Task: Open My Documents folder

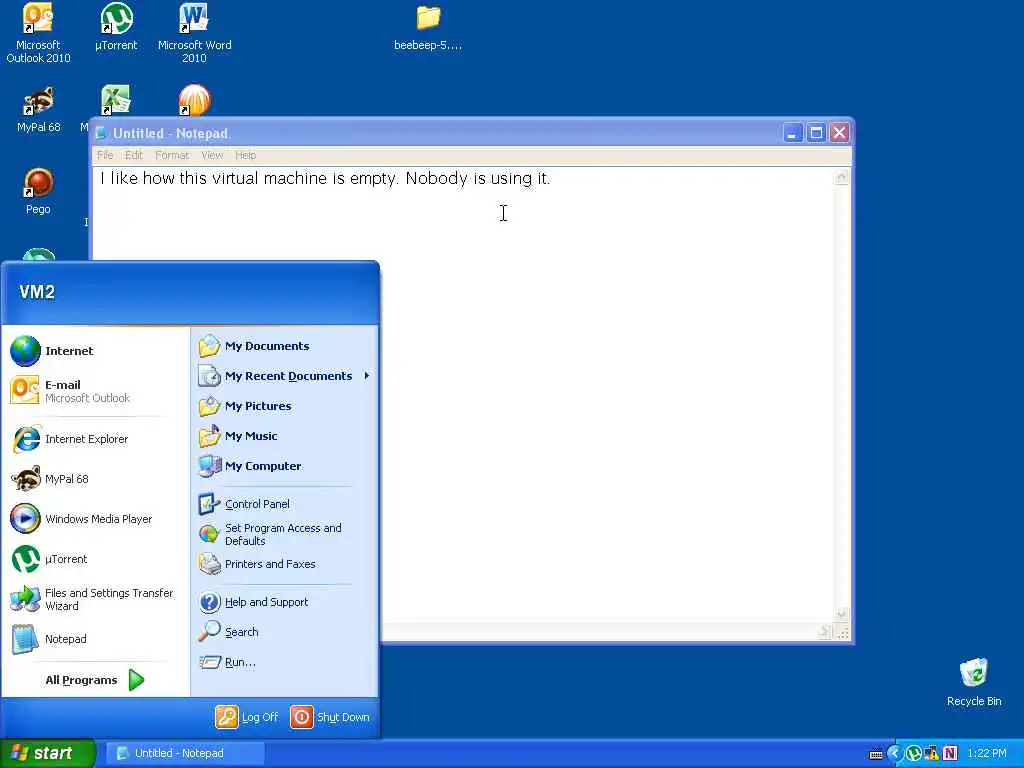Action: (285, 346)
